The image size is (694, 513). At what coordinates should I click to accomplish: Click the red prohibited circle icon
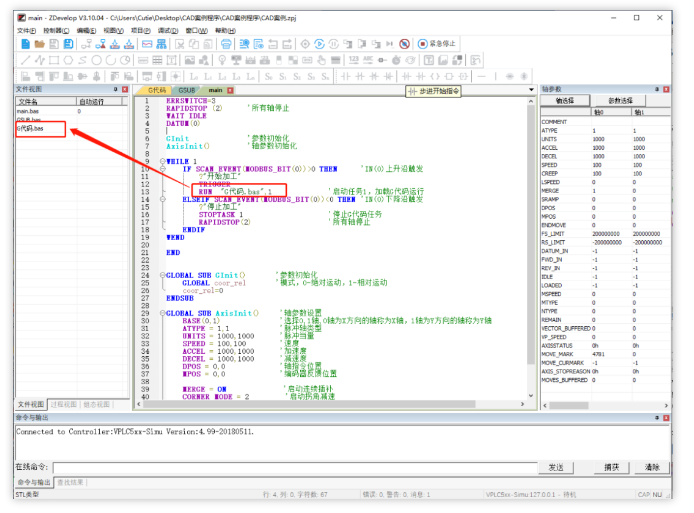tap(404, 44)
